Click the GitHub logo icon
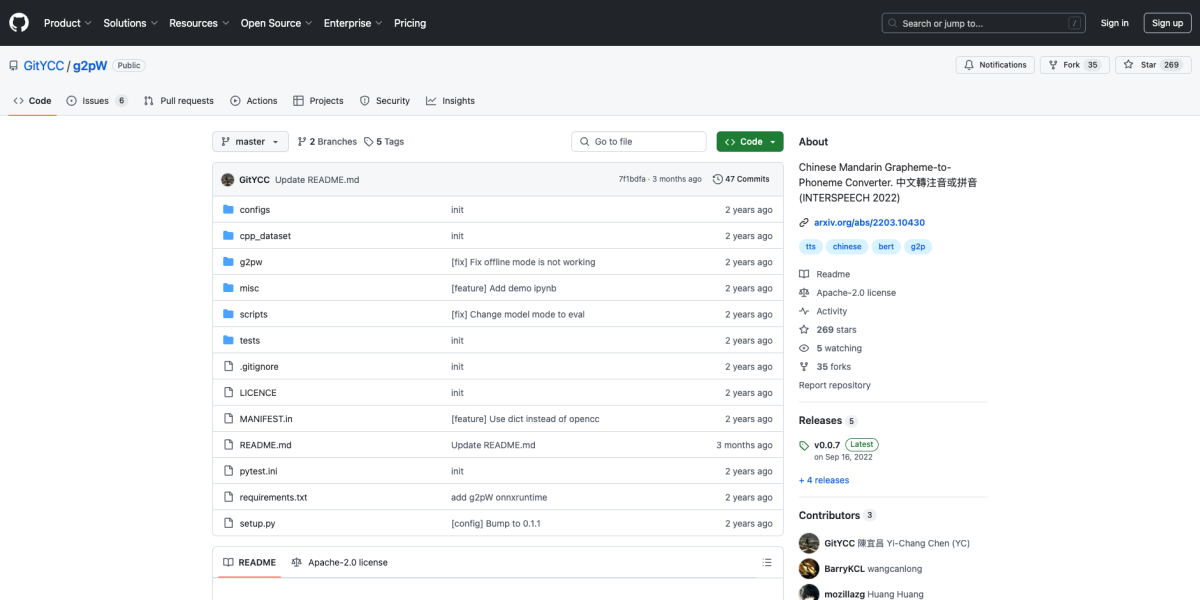Screen dimensions: 1200x600 coord(19,23)
